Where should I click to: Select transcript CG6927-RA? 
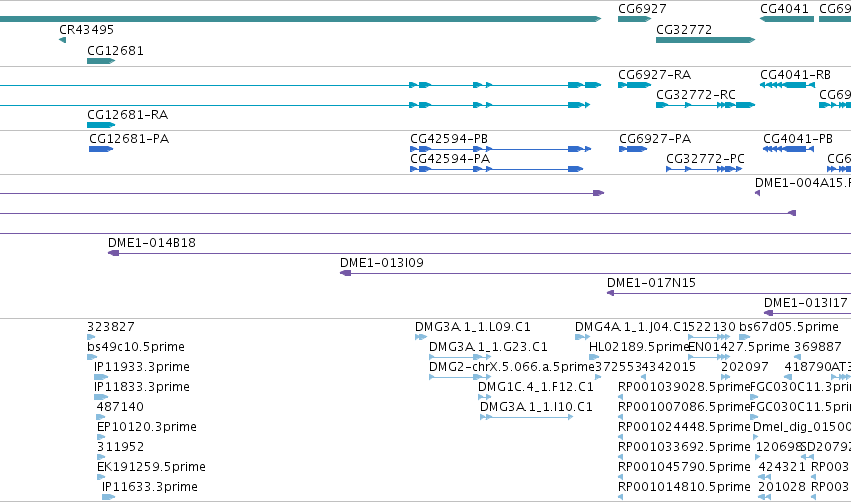coord(634,85)
